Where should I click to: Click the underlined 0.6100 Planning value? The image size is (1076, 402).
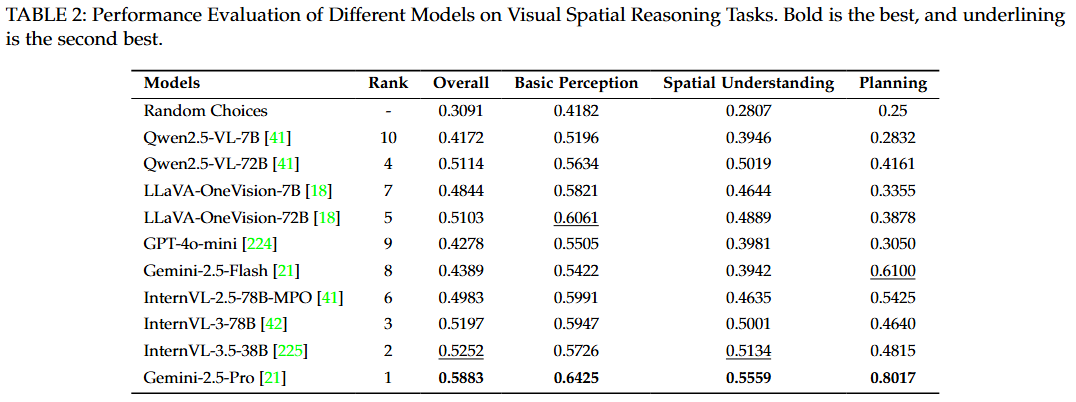tap(893, 271)
